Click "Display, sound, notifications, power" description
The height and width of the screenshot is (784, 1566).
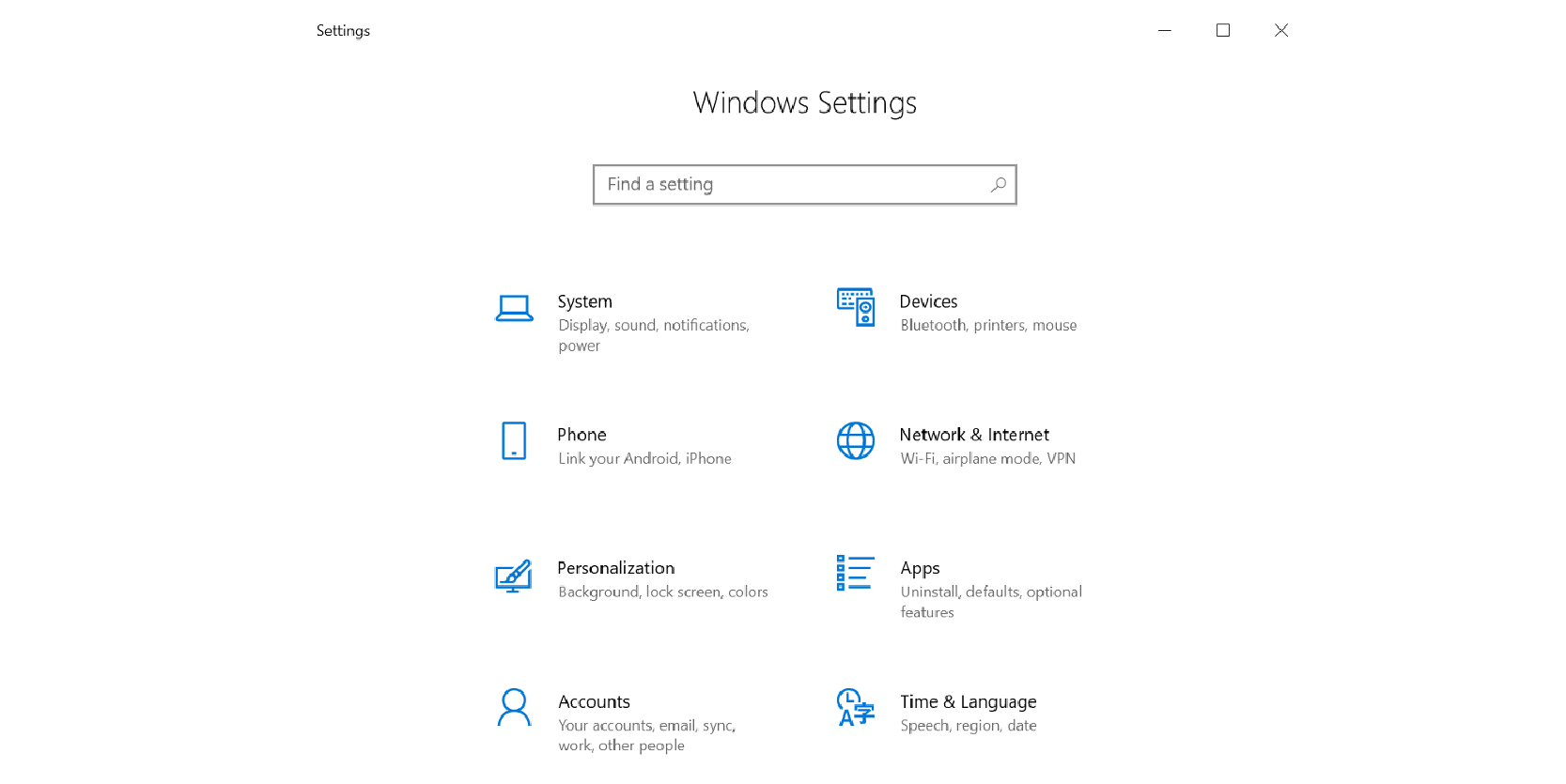click(654, 335)
